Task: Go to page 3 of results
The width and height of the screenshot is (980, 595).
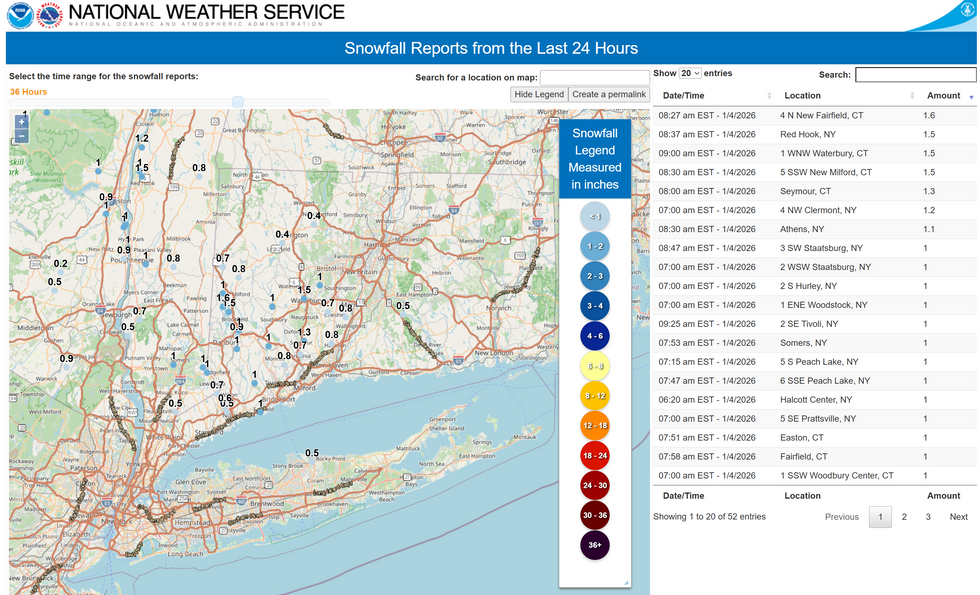Action: pos(928,517)
